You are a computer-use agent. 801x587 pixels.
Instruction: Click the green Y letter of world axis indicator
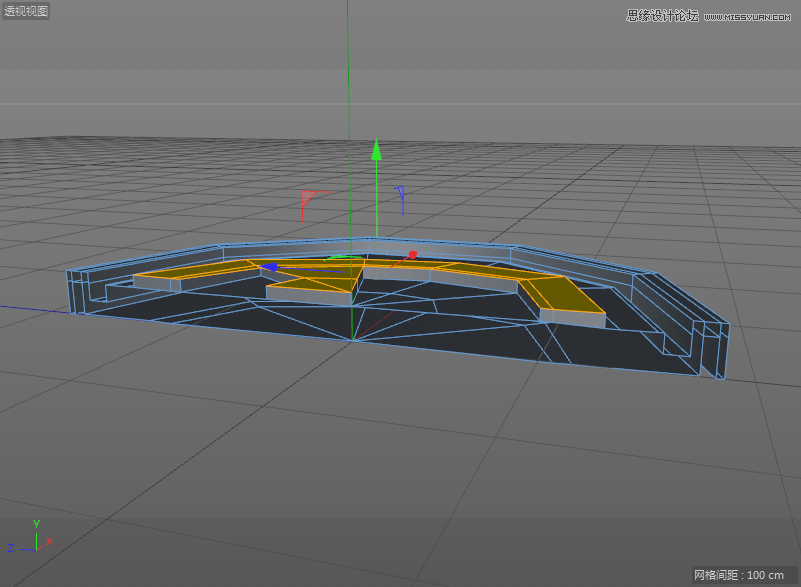point(36,523)
